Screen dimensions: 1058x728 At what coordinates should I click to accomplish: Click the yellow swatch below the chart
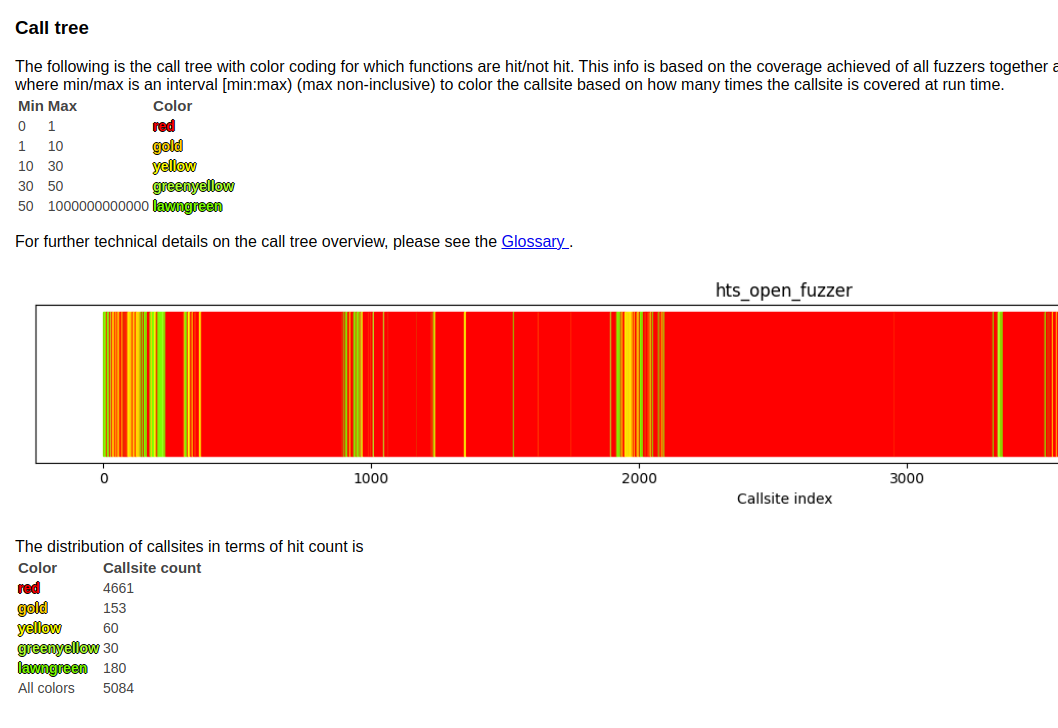click(x=39, y=628)
